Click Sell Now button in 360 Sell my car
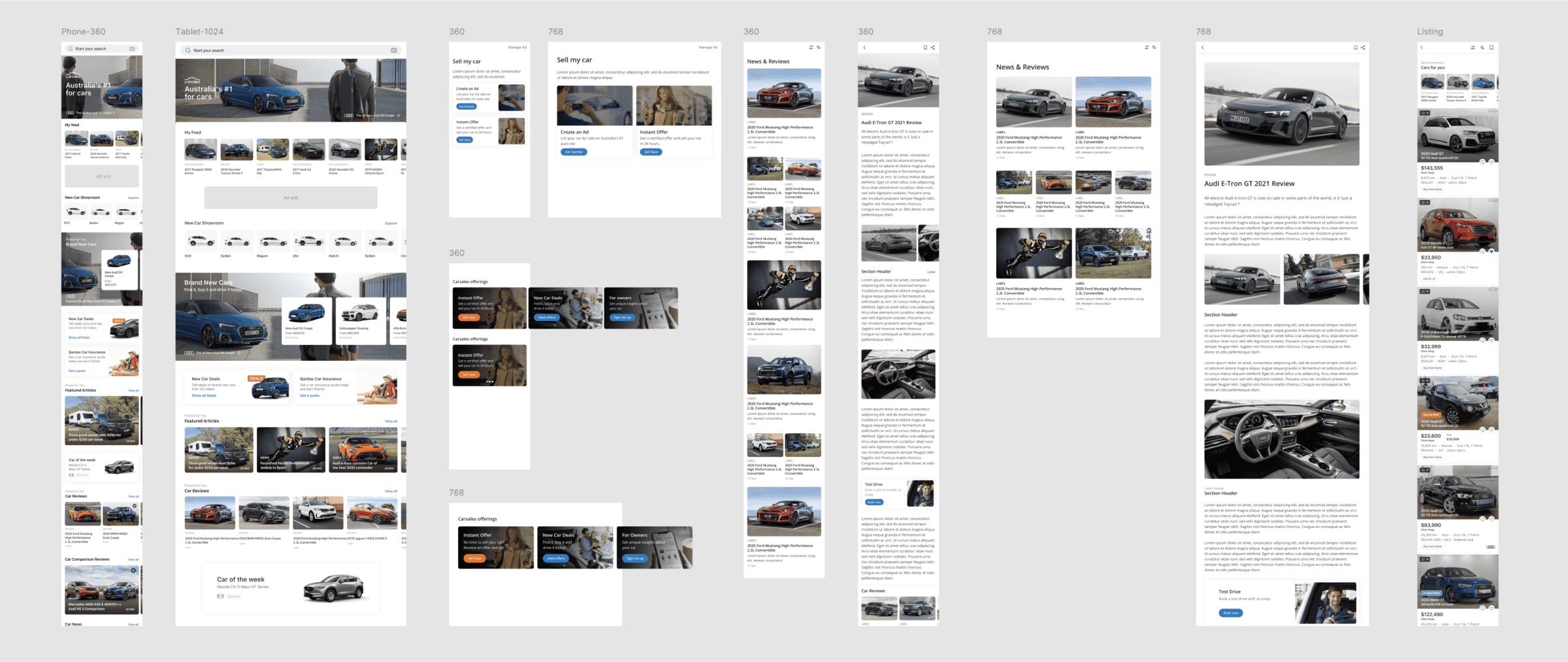This screenshot has height=662, width=1568. point(464,140)
